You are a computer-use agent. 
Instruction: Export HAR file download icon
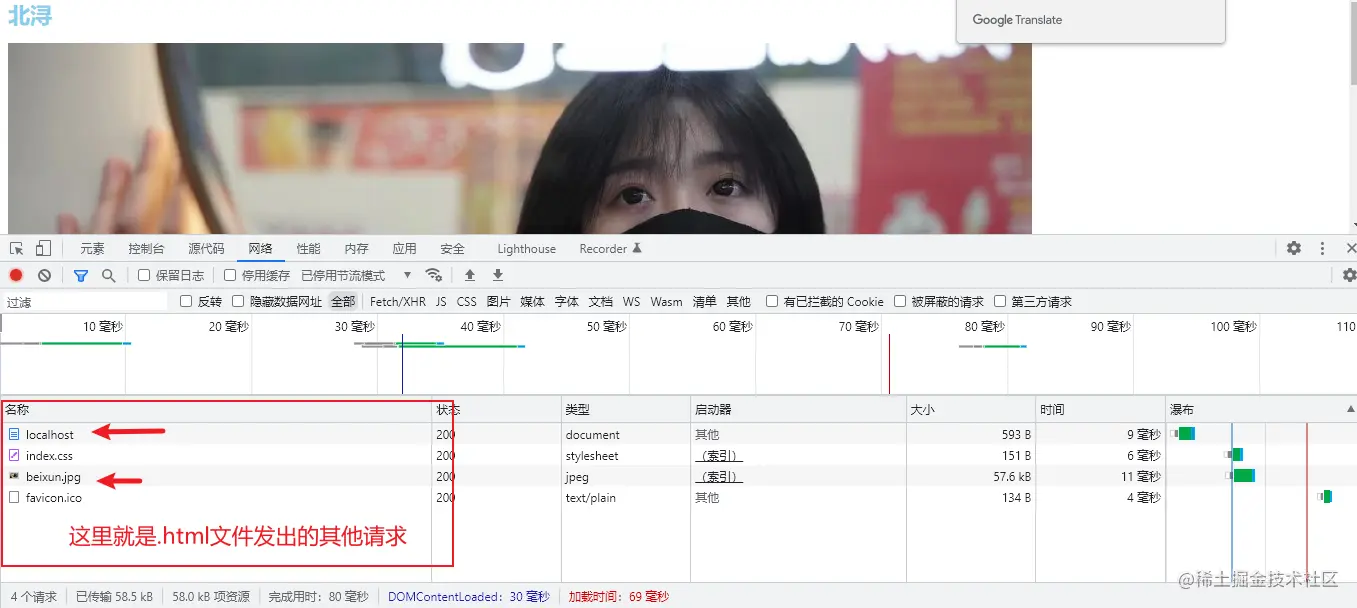pos(498,275)
